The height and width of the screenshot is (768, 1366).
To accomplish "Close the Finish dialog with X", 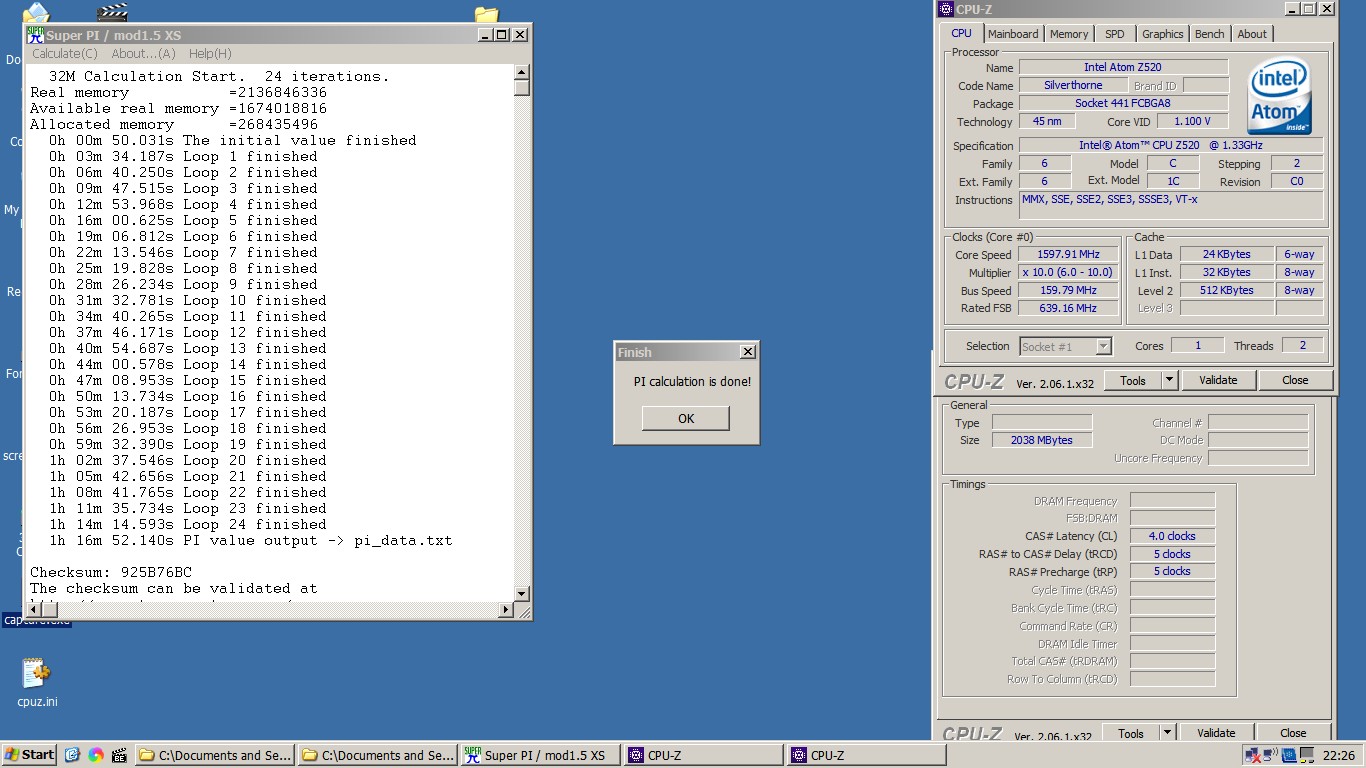I will coord(747,352).
